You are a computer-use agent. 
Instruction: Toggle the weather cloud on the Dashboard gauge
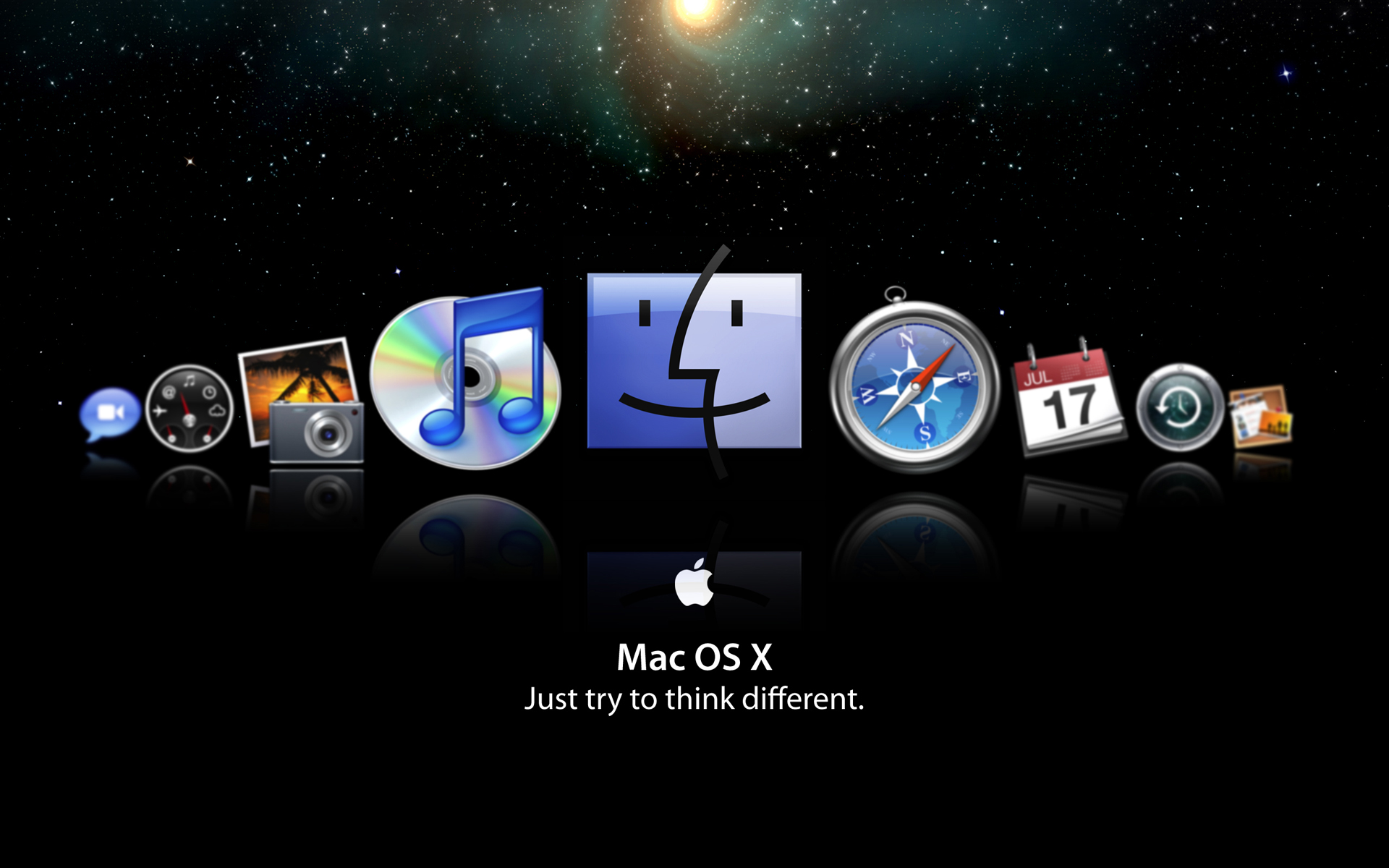[x=217, y=410]
